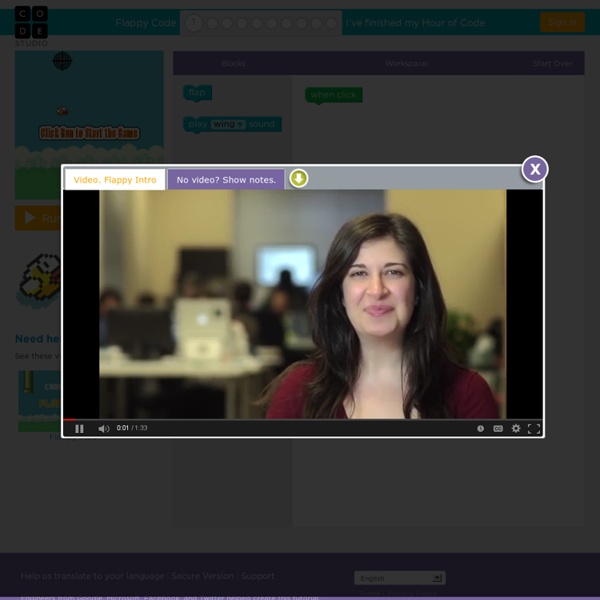This screenshot has width=600, height=600.
Task: Click Help us translate to your language
Action: (x=93, y=576)
